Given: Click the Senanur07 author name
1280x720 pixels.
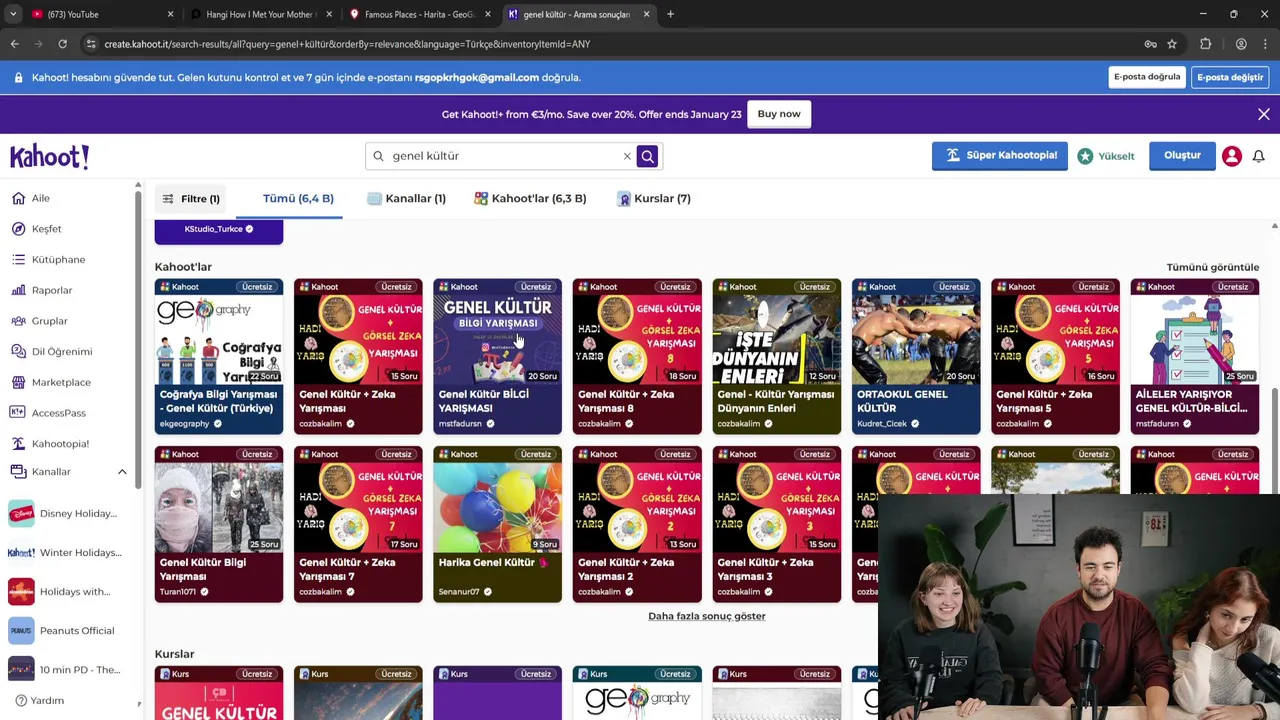Looking at the screenshot, I should tap(459, 592).
